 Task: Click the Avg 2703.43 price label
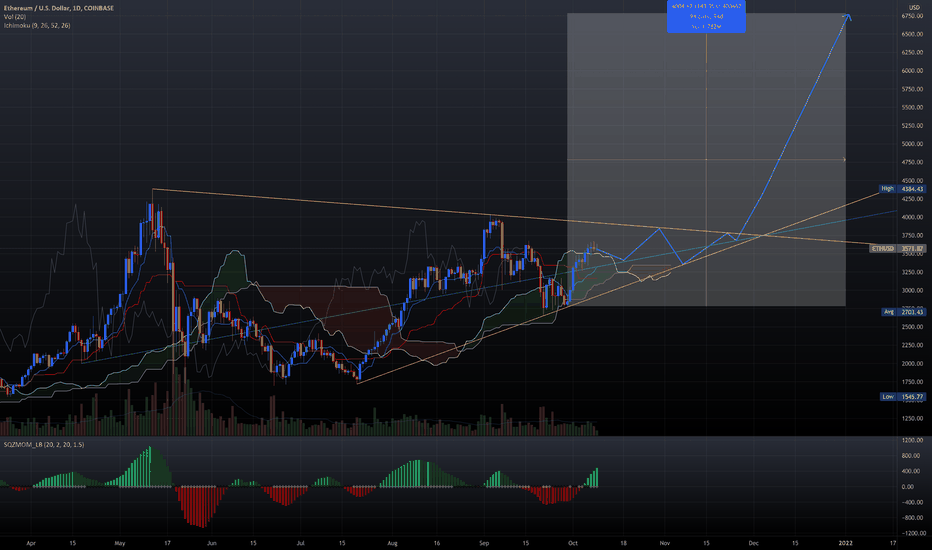(x=903, y=312)
